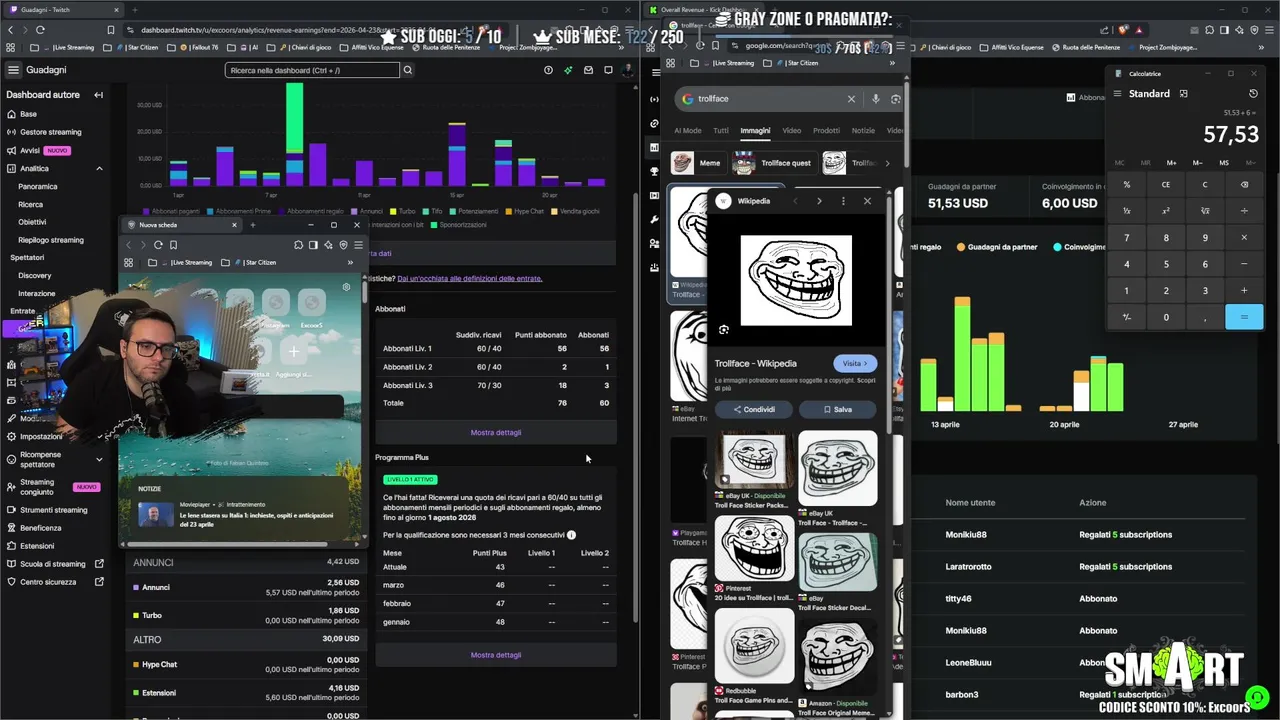Click bookmark icon in Nuova scheda window
This screenshot has width=1280, height=720.
tap(173, 245)
